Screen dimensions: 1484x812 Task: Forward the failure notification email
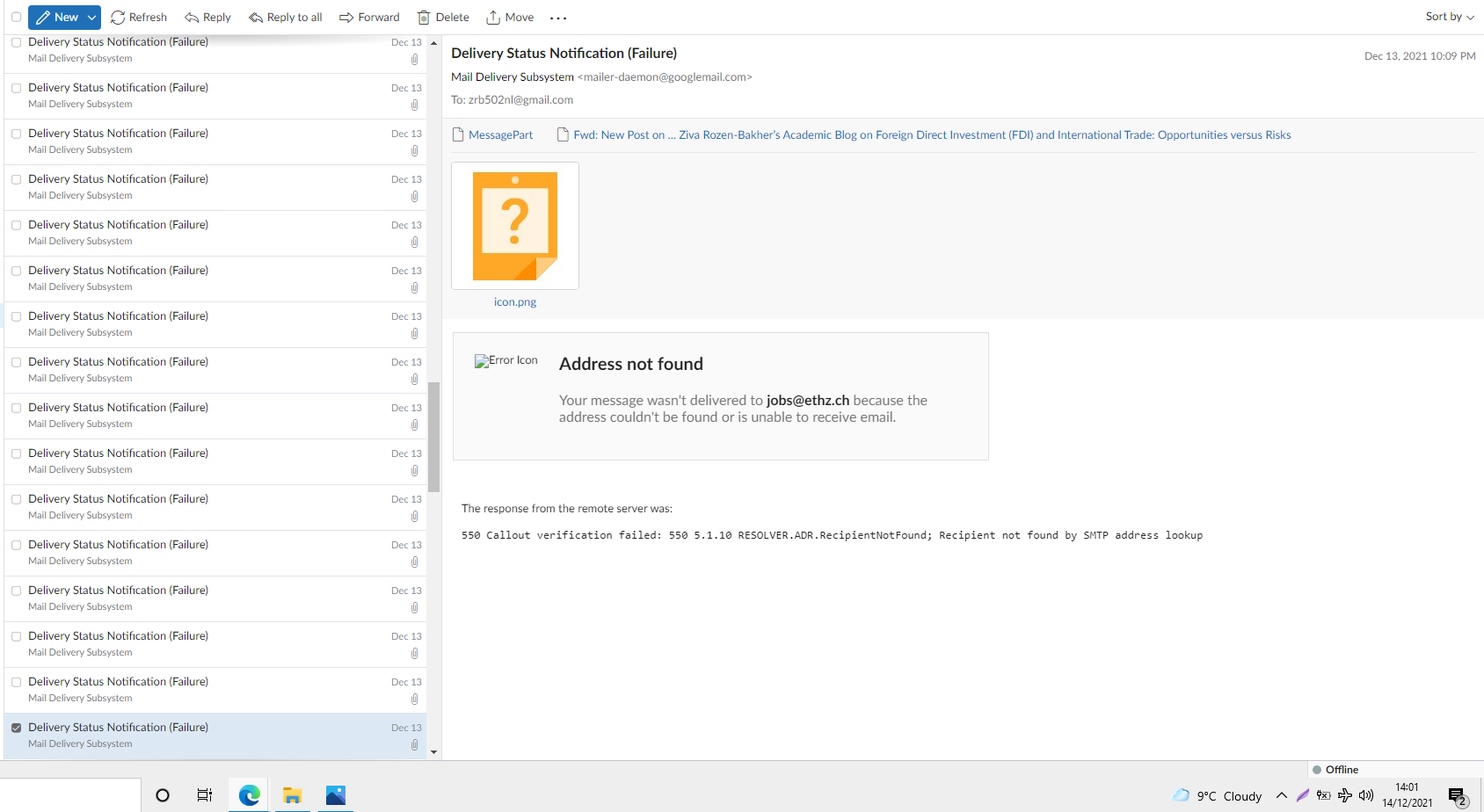369,18
